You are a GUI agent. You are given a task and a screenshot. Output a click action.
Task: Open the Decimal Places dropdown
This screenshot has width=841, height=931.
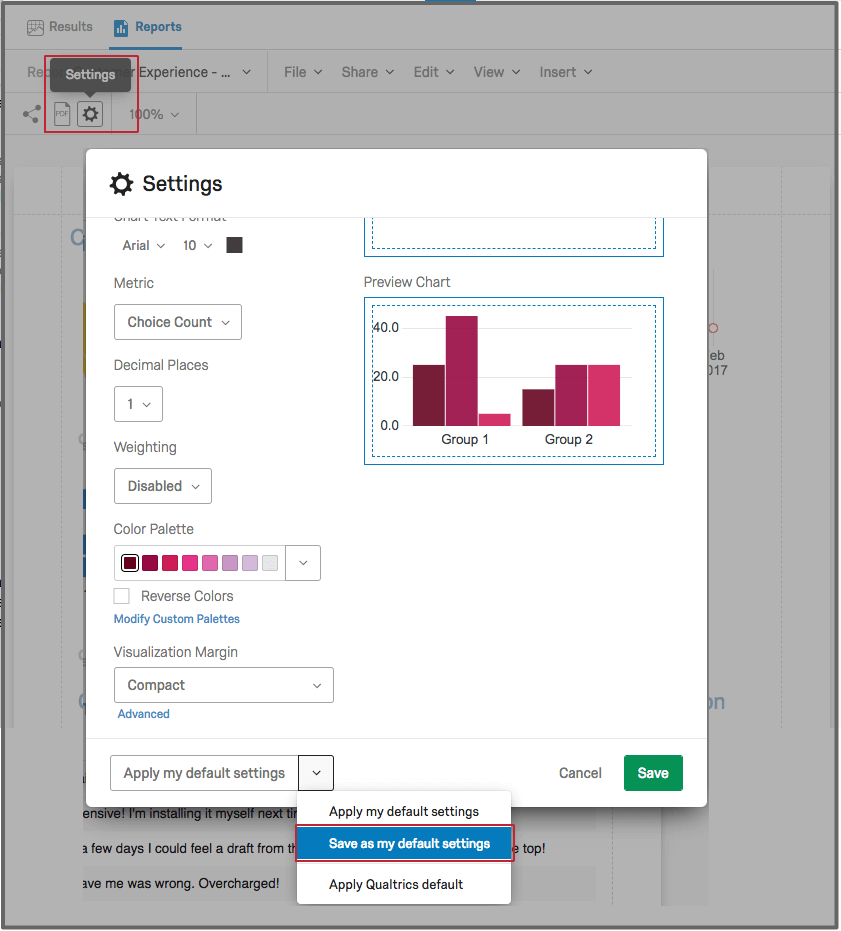138,404
